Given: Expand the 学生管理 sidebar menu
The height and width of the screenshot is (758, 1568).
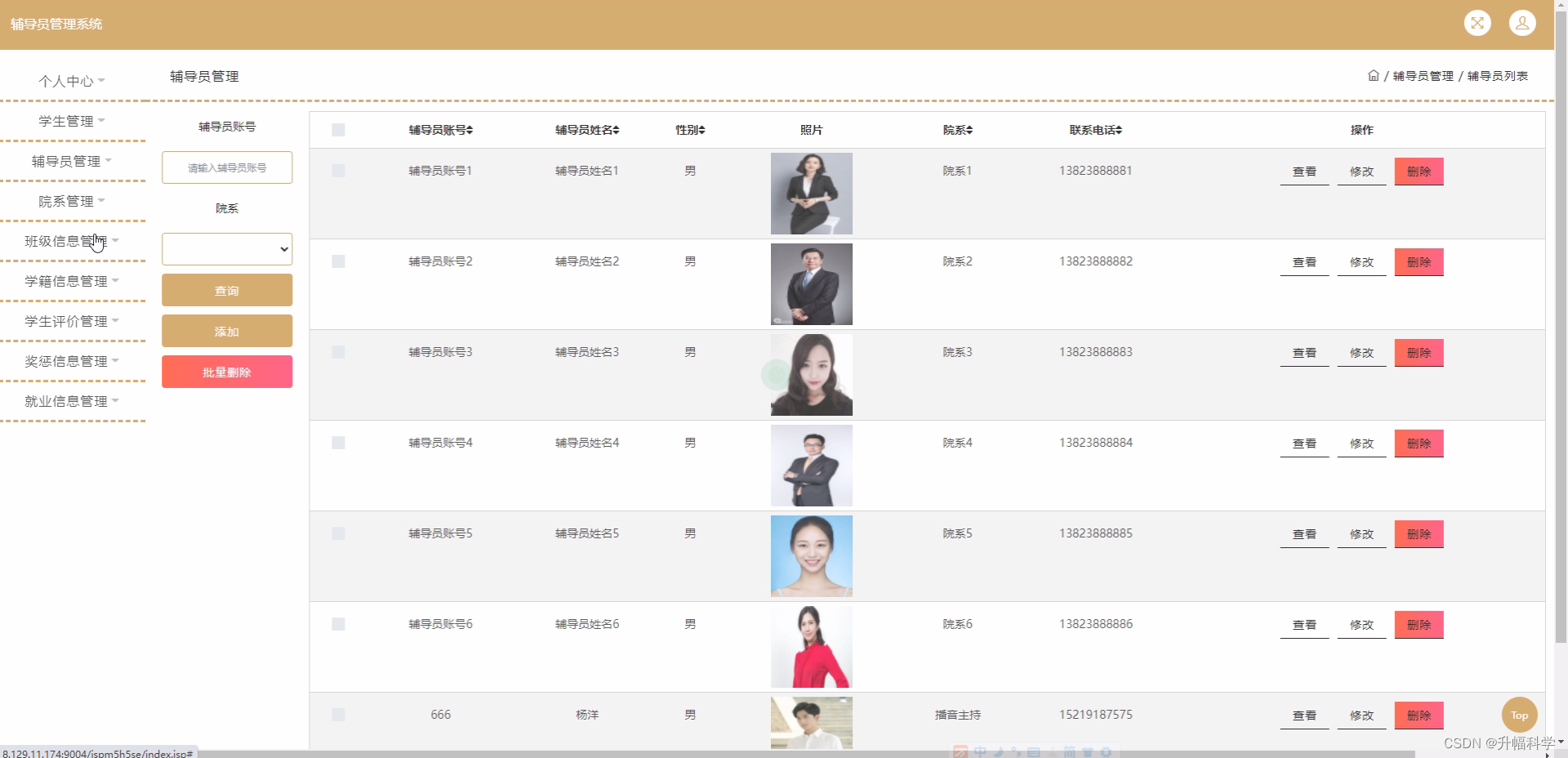Looking at the screenshot, I should (71, 120).
